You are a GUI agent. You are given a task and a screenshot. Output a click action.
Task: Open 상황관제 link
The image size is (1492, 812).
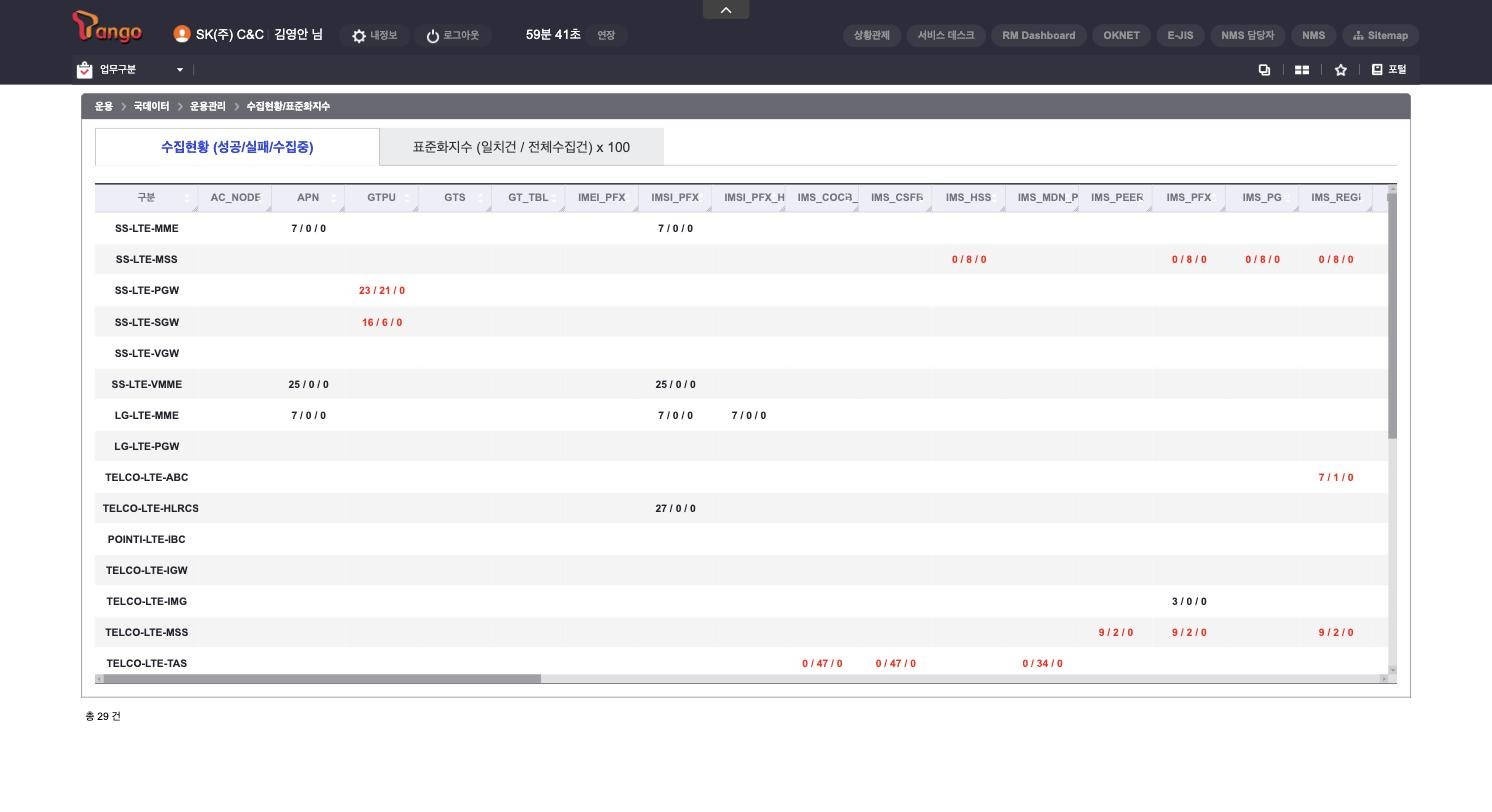(872, 35)
